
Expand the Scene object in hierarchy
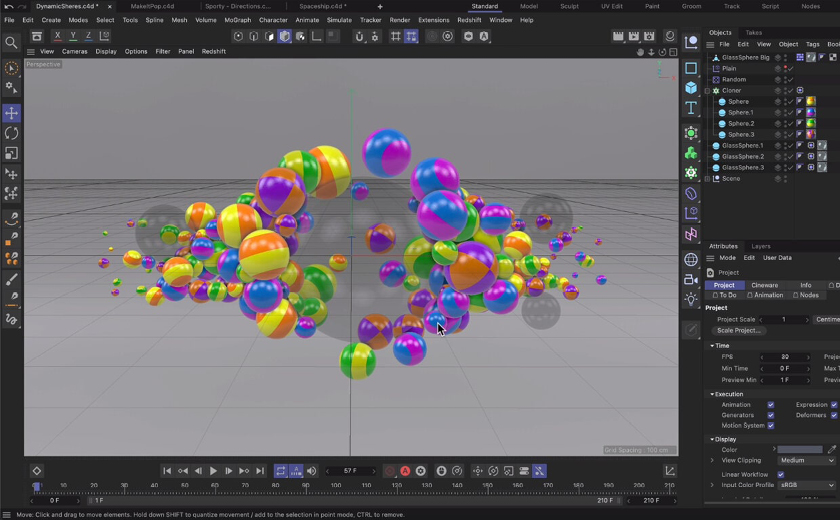[708, 179]
